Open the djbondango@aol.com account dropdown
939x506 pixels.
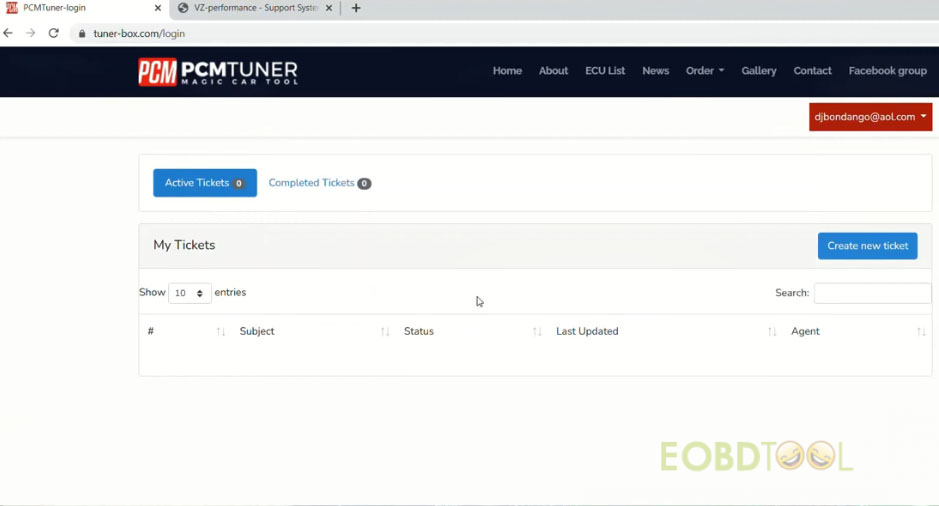[870, 117]
